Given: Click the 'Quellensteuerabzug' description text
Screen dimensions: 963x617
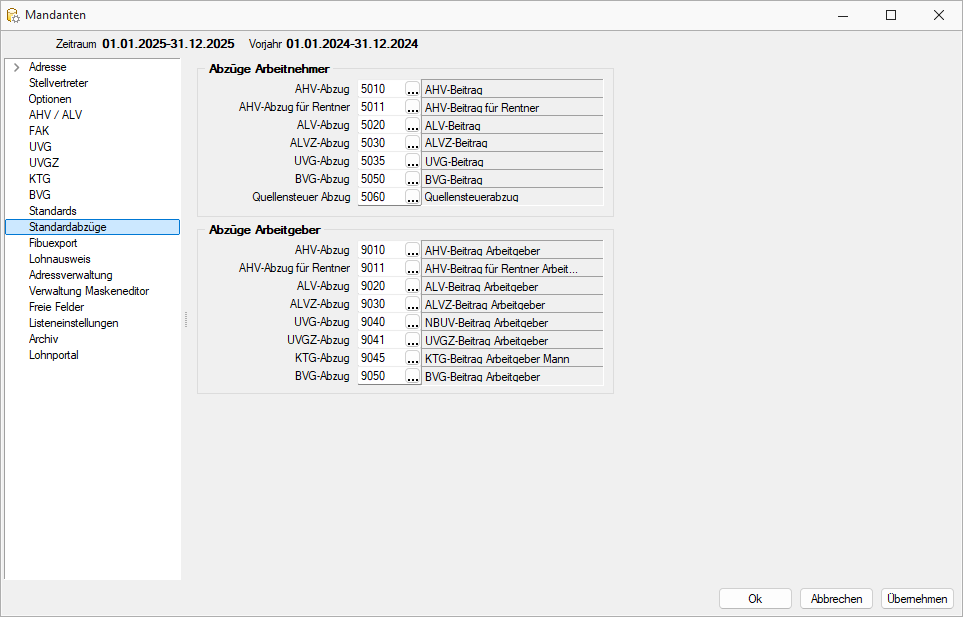Looking at the screenshot, I should tap(472, 197).
